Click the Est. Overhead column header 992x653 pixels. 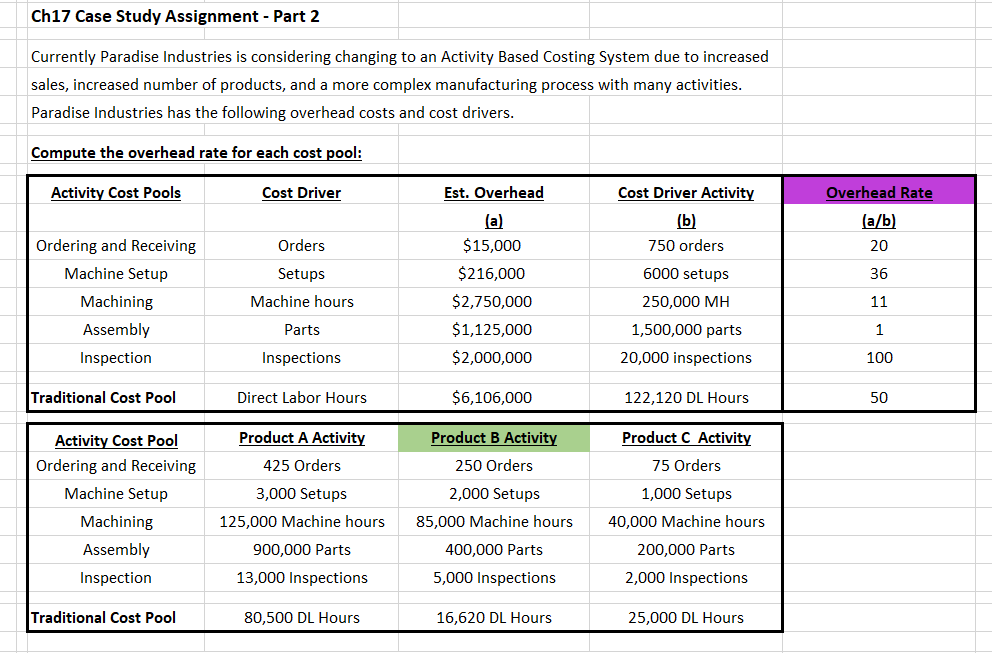pyautogui.click(x=493, y=191)
